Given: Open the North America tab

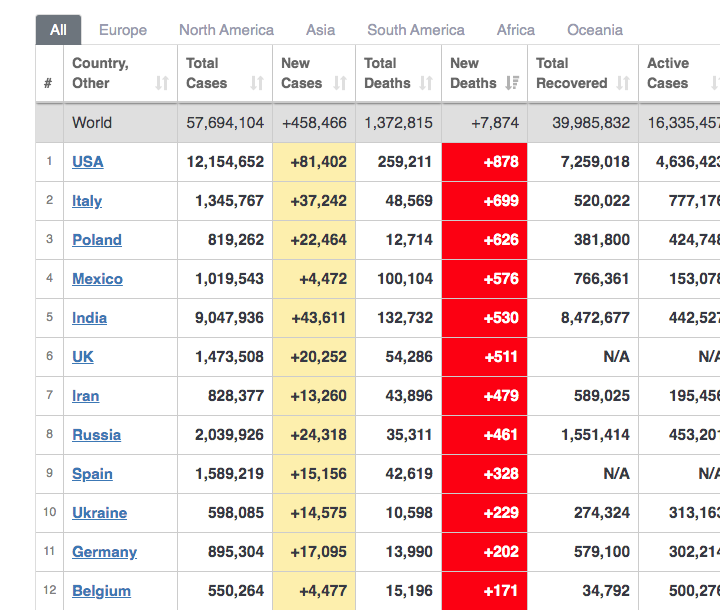Looking at the screenshot, I should [226, 30].
